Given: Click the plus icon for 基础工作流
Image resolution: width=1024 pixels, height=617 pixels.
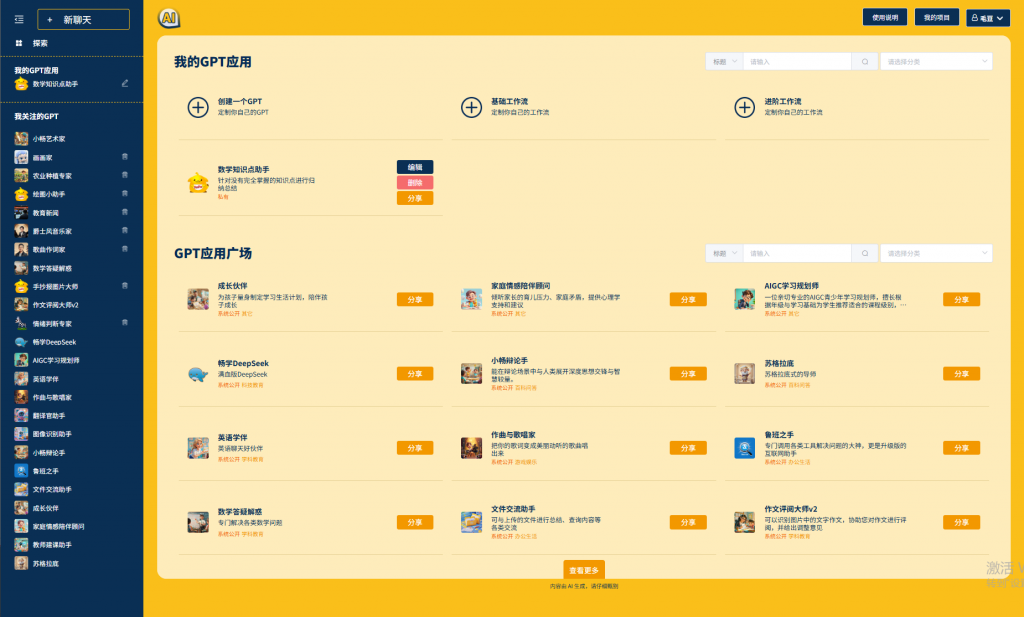Looking at the screenshot, I should [471, 107].
